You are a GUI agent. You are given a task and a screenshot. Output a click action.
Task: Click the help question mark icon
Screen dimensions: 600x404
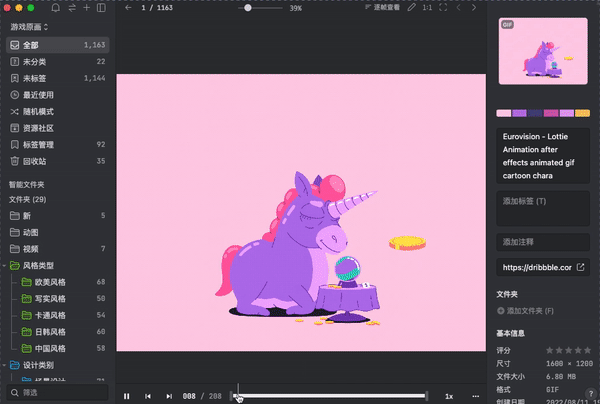(591, 393)
